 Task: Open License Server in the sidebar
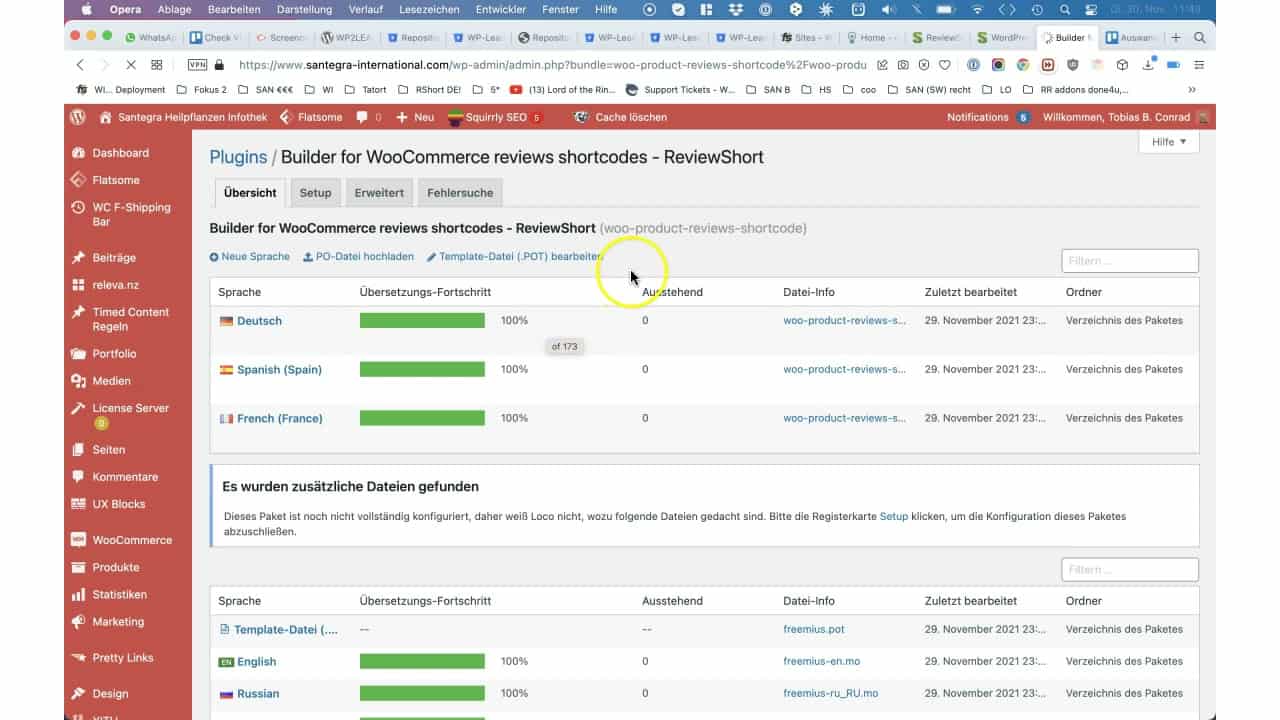click(130, 408)
